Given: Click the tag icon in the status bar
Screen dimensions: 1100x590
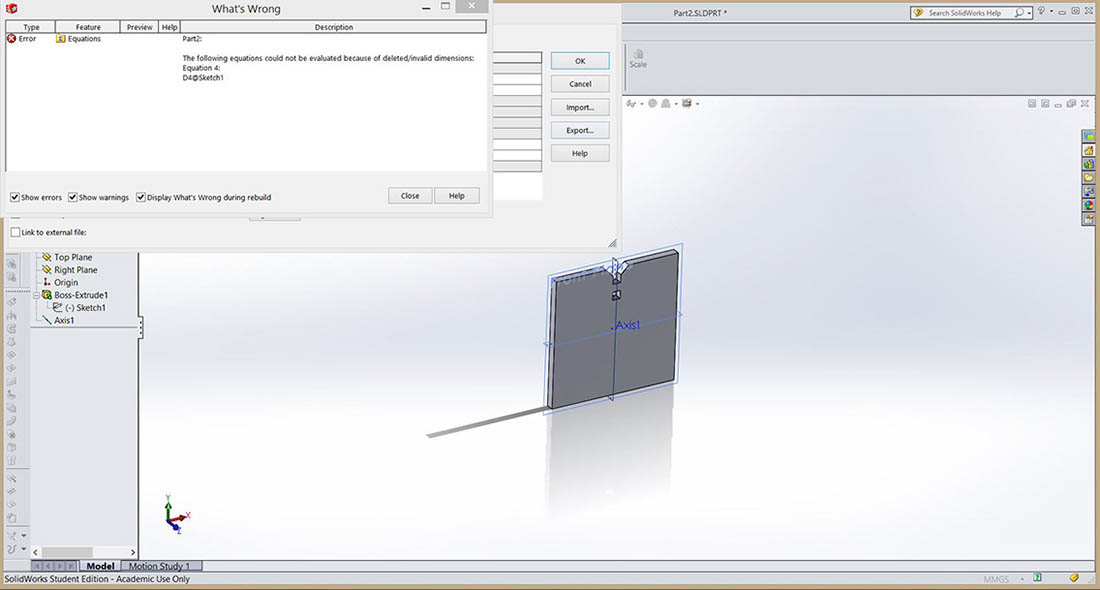Looking at the screenshot, I should (x=1074, y=578).
